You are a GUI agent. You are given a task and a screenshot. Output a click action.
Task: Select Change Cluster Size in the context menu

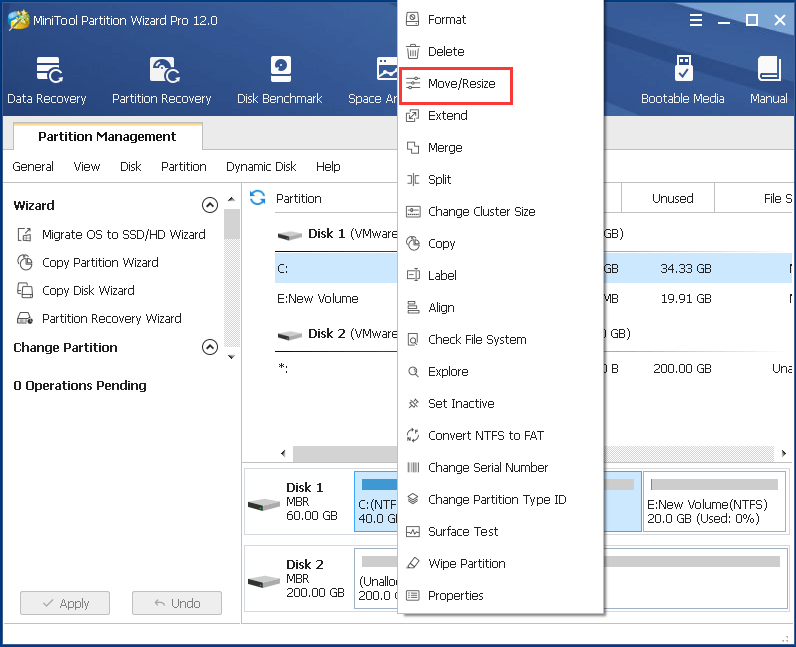click(x=481, y=211)
